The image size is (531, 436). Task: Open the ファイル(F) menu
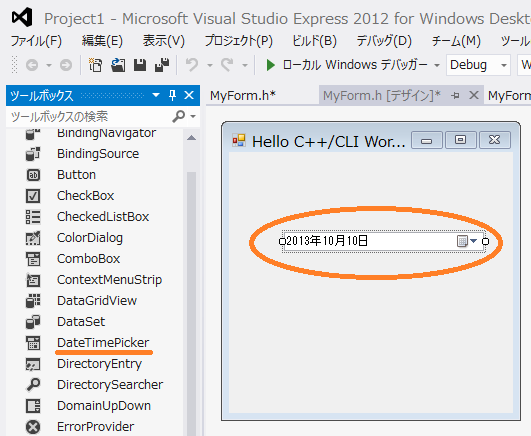coord(36,41)
